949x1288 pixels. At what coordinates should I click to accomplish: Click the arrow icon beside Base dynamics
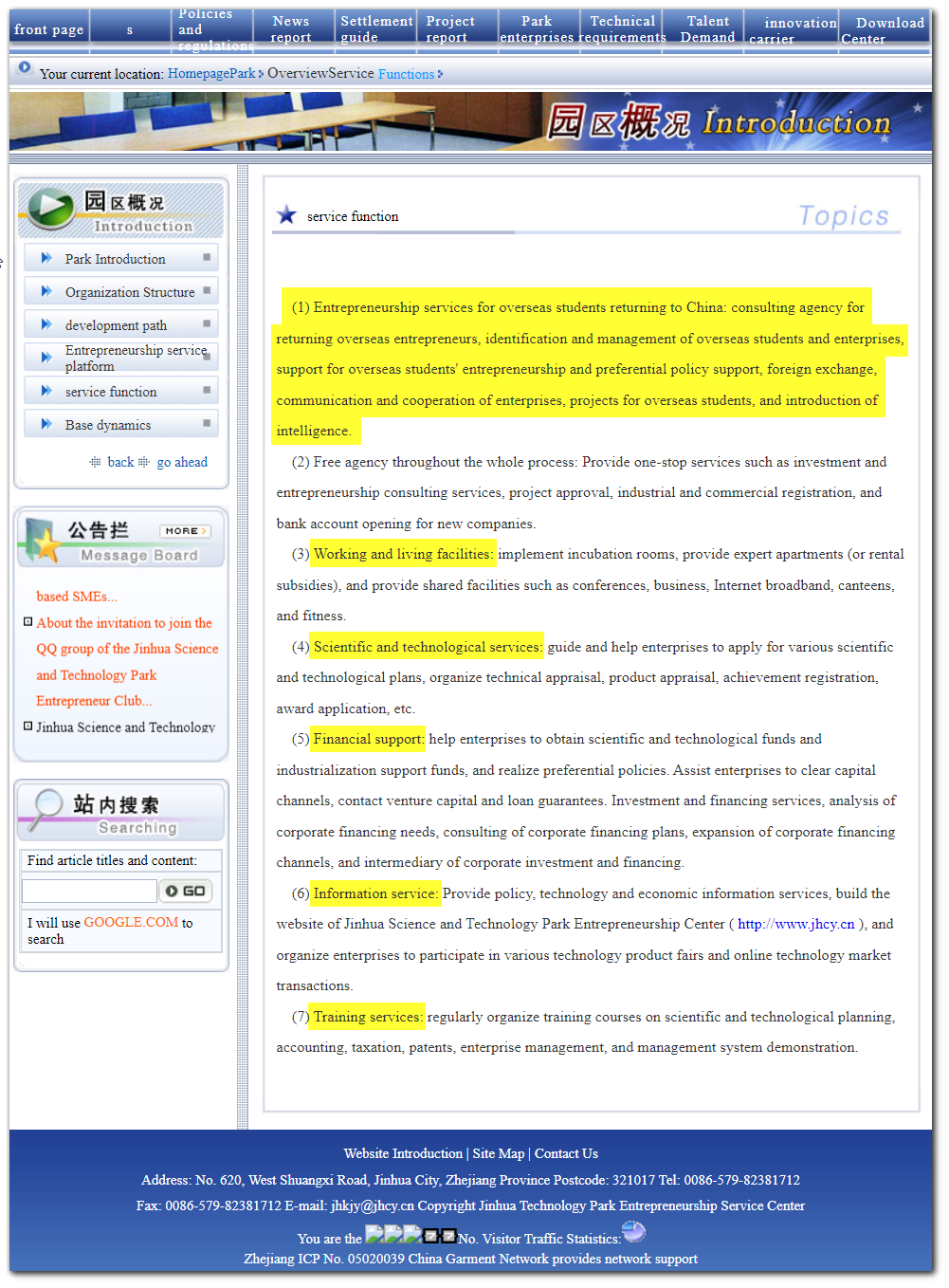[x=46, y=424]
